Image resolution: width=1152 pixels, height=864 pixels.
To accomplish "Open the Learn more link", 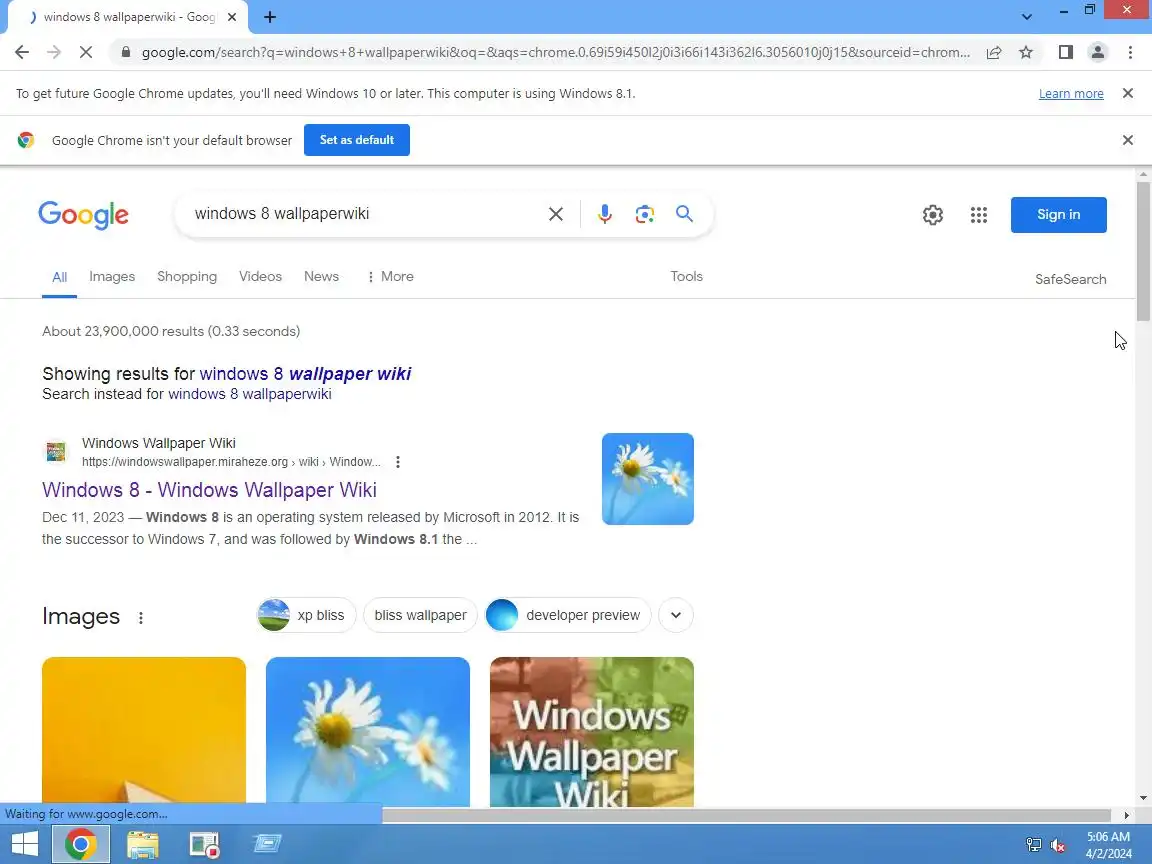I will 1070,93.
